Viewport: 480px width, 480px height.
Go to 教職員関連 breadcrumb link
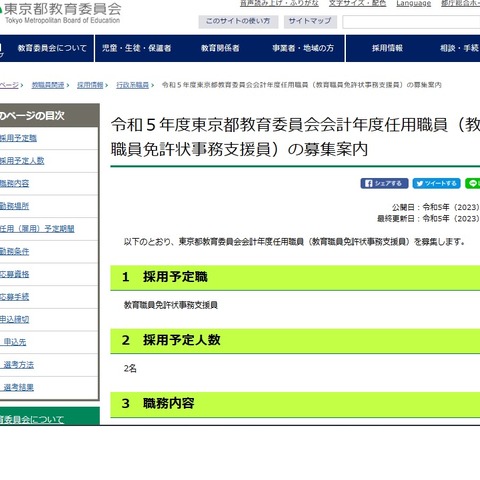(x=48, y=85)
